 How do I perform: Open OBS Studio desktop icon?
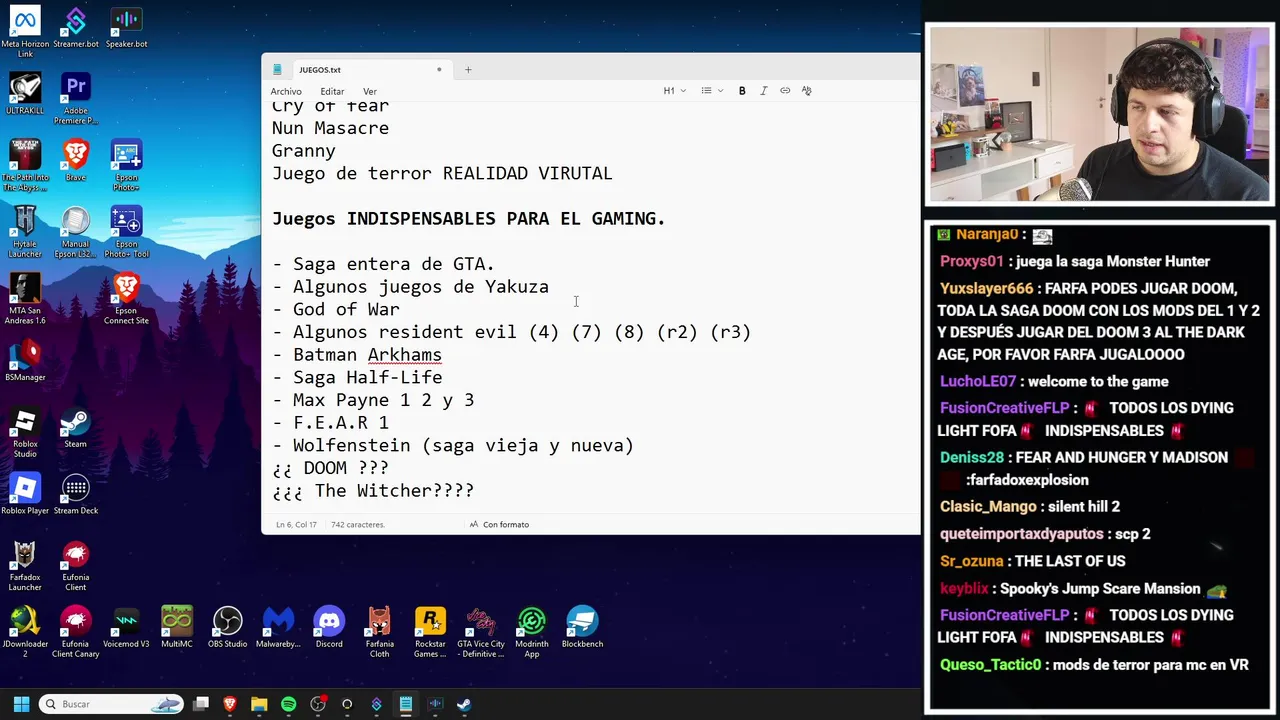pos(227,628)
